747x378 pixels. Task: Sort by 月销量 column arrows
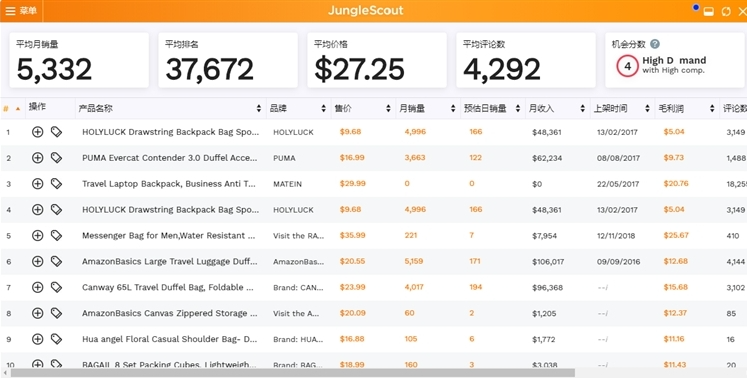(453, 109)
